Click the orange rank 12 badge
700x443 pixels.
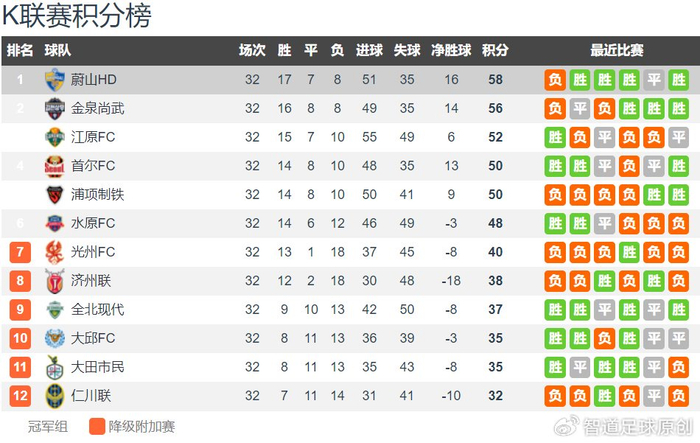(x=20, y=396)
